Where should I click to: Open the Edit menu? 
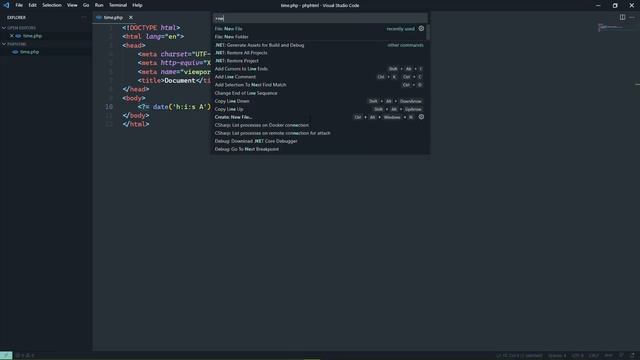[x=32, y=5]
